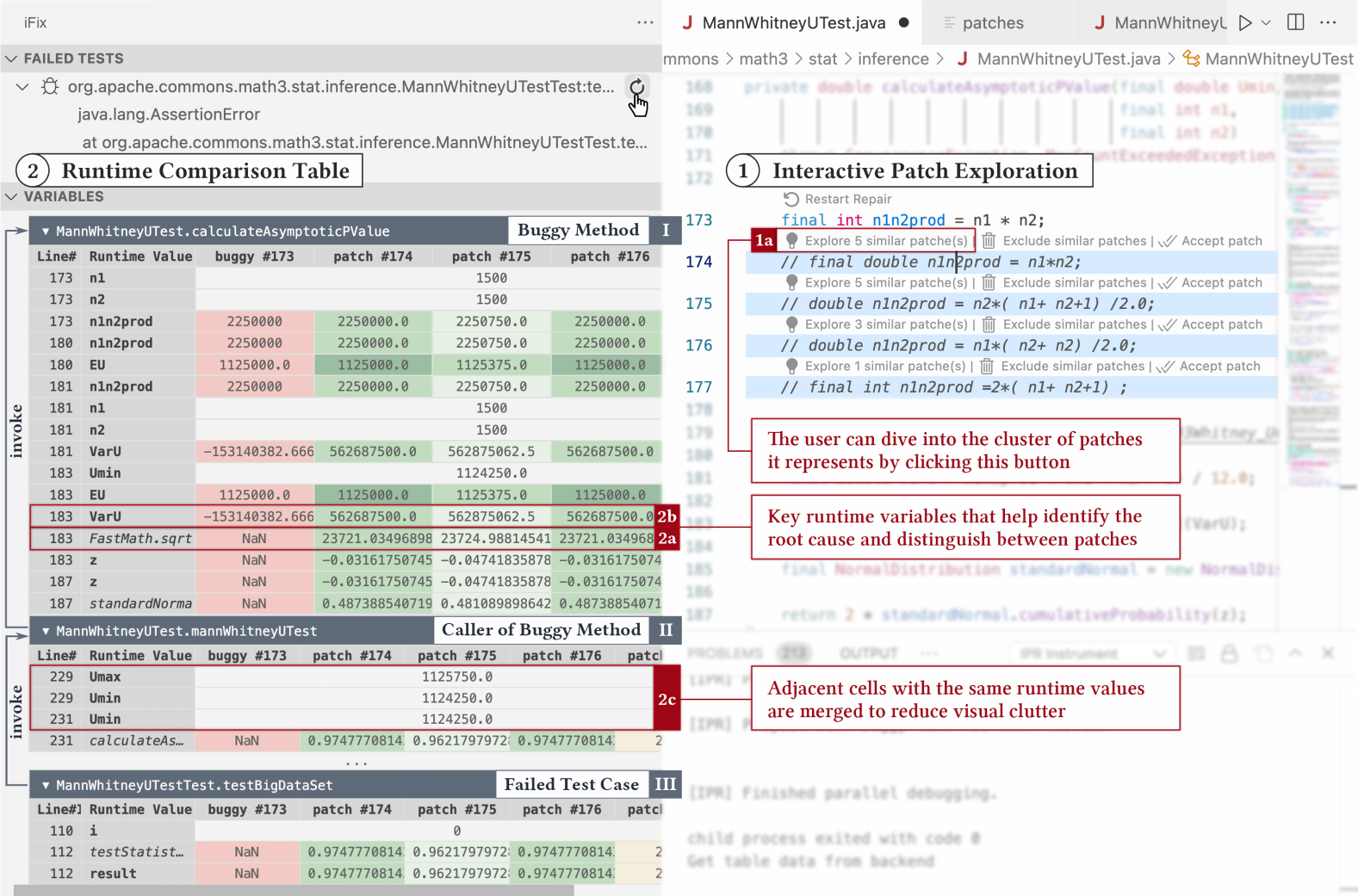Image resolution: width=1358 pixels, height=896 pixels.
Task: Click Exclude similar patches above line 175
Action: click(1075, 282)
